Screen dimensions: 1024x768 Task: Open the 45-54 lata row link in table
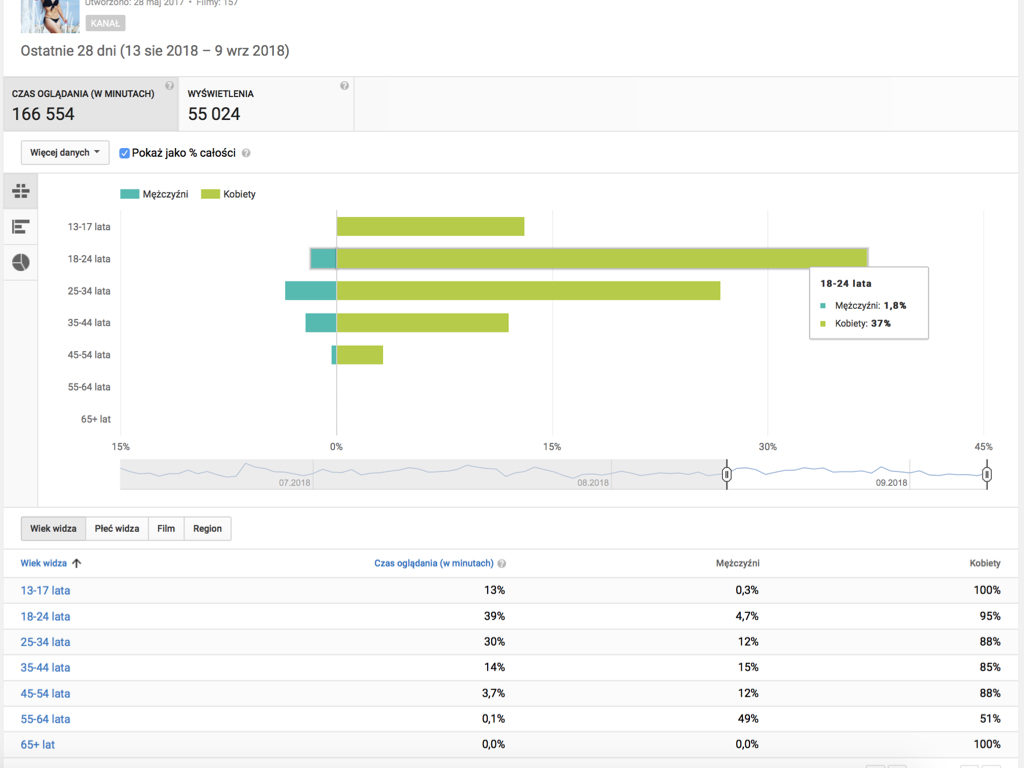tap(45, 694)
